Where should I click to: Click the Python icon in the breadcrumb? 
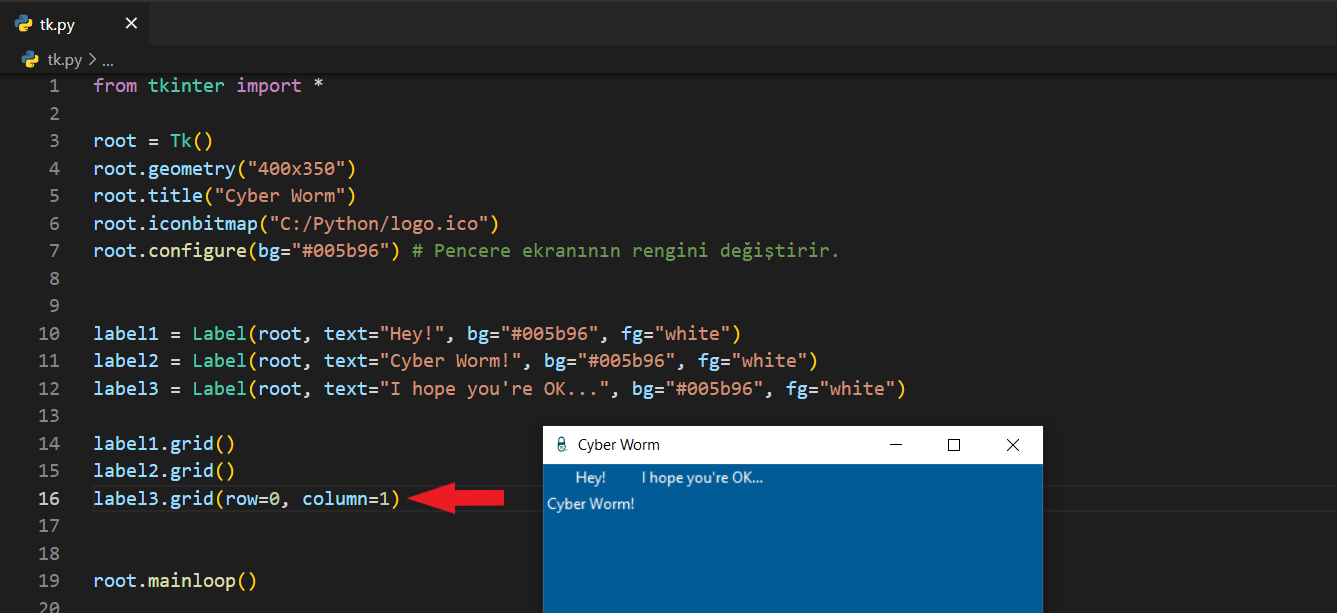point(30,60)
